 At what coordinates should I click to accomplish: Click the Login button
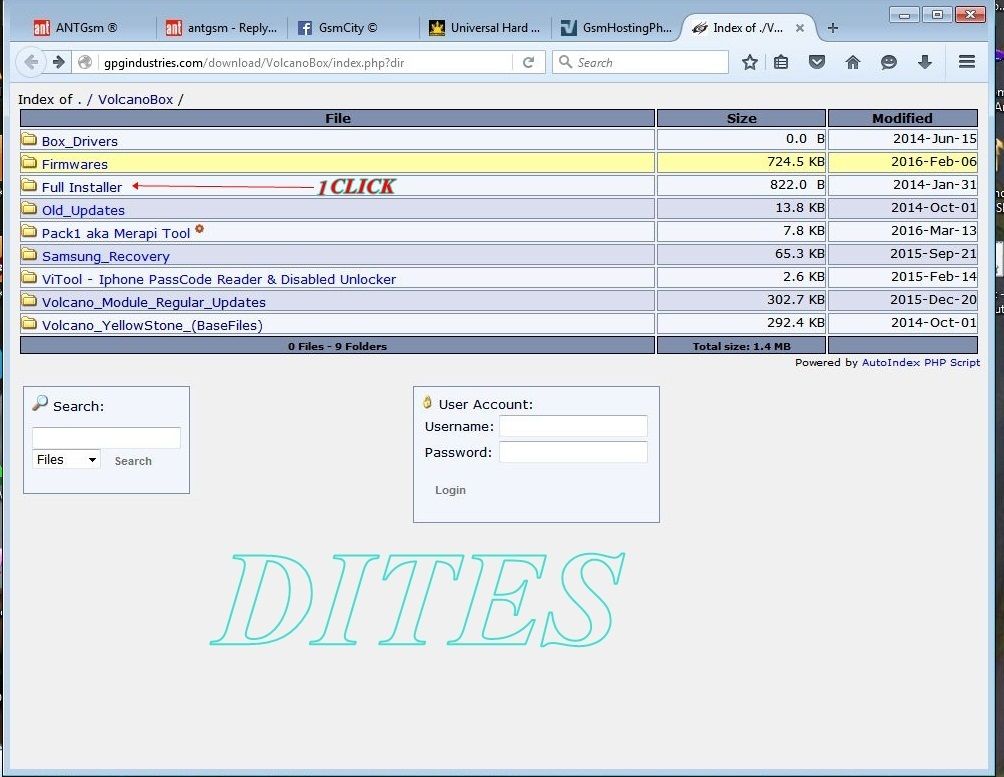tap(450, 490)
